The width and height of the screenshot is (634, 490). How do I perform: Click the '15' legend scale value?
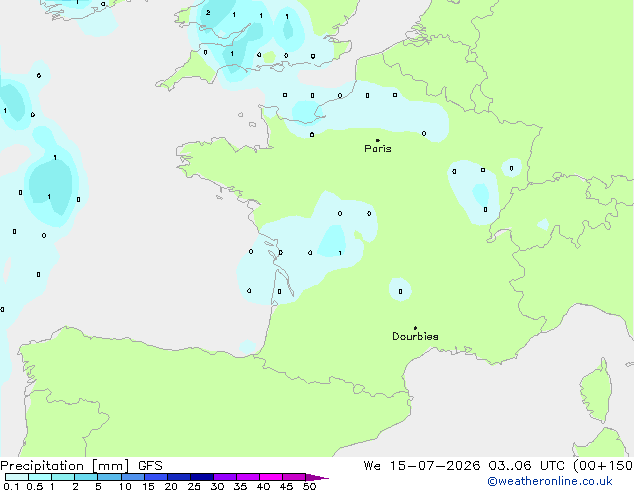click(148, 486)
